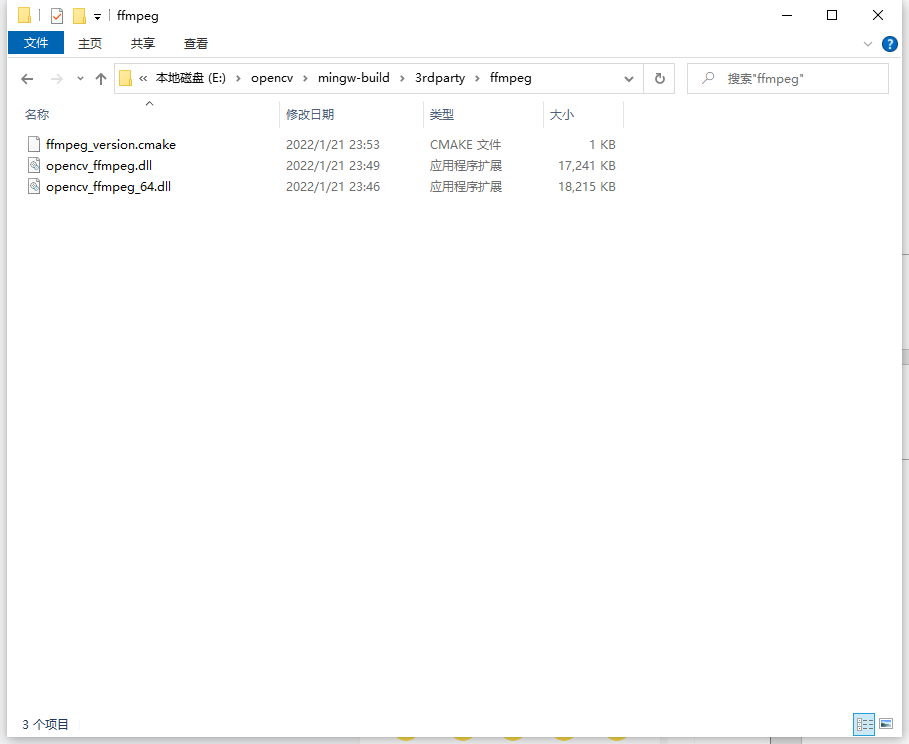Click the Back navigation arrow
Image resolution: width=909 pixels, height=744 pixels.
[27, 77]
